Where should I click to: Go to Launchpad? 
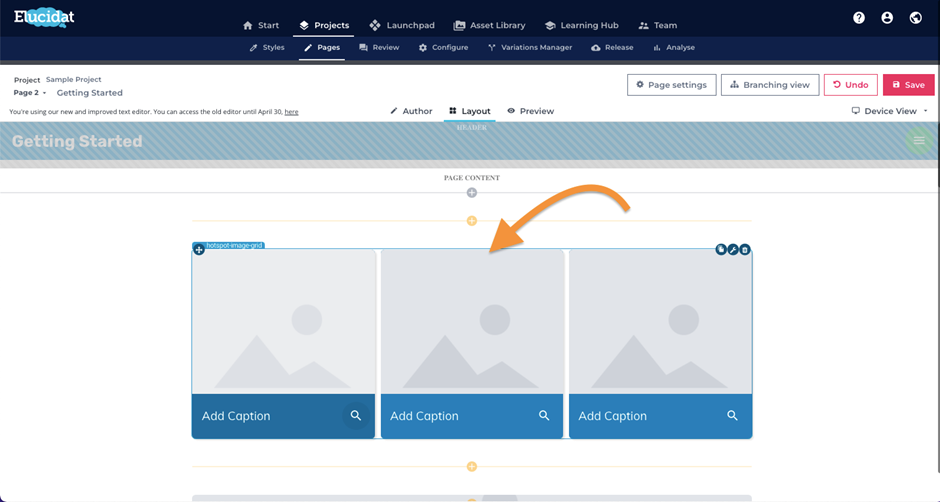(402, 25)
